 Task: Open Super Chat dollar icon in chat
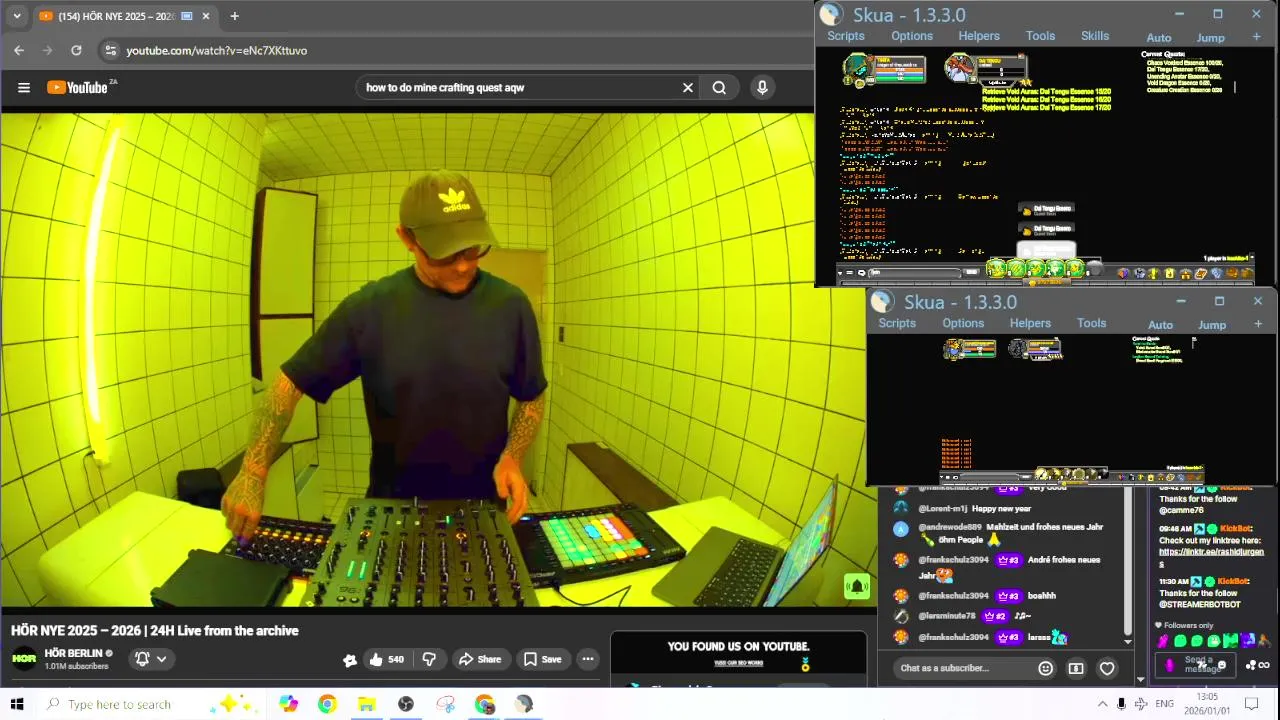point(1076,668)
